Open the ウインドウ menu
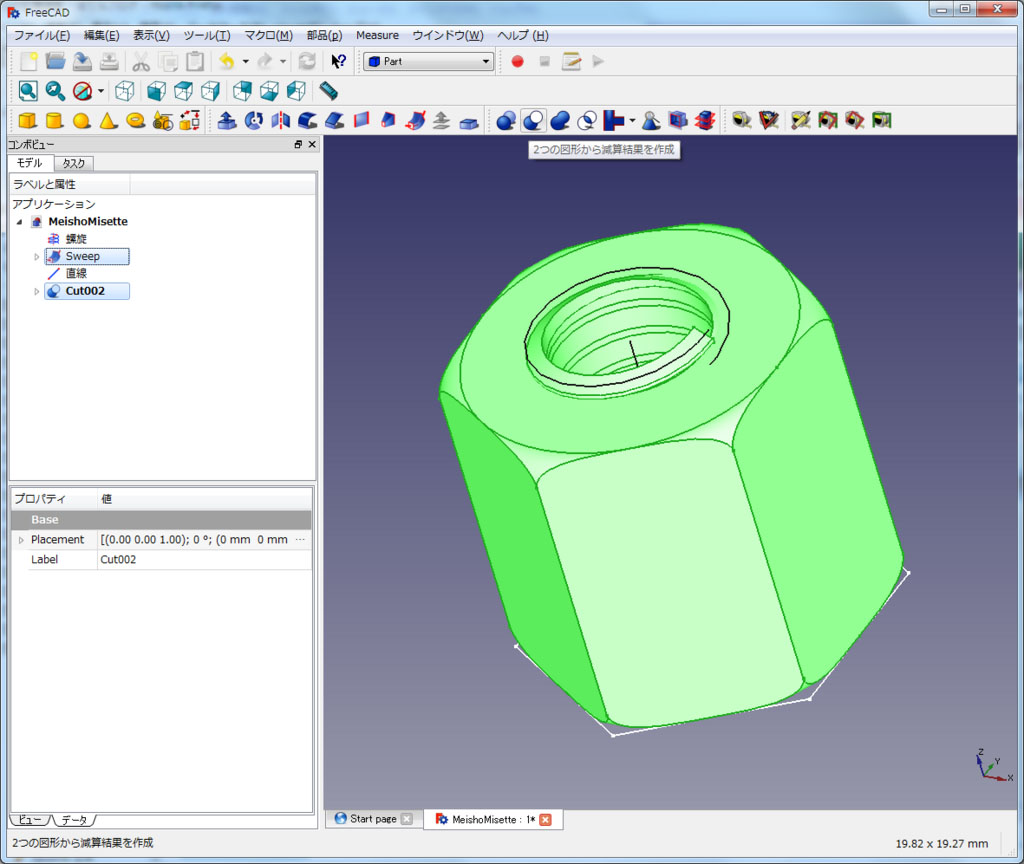This screenshot has height=864, width=1024. tap(448, 35)
